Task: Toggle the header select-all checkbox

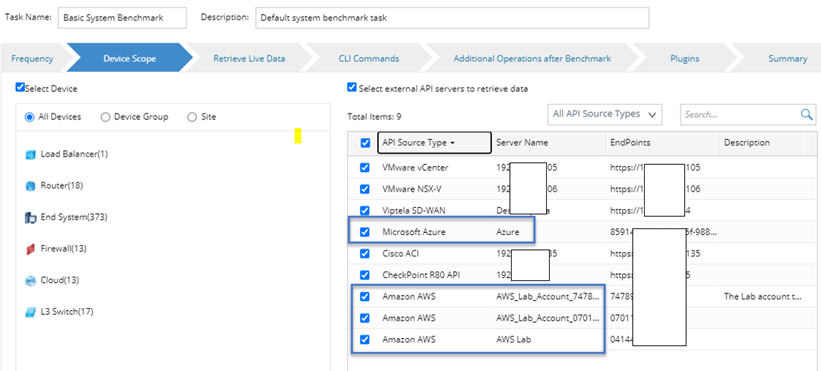Action: click(365, 143)
